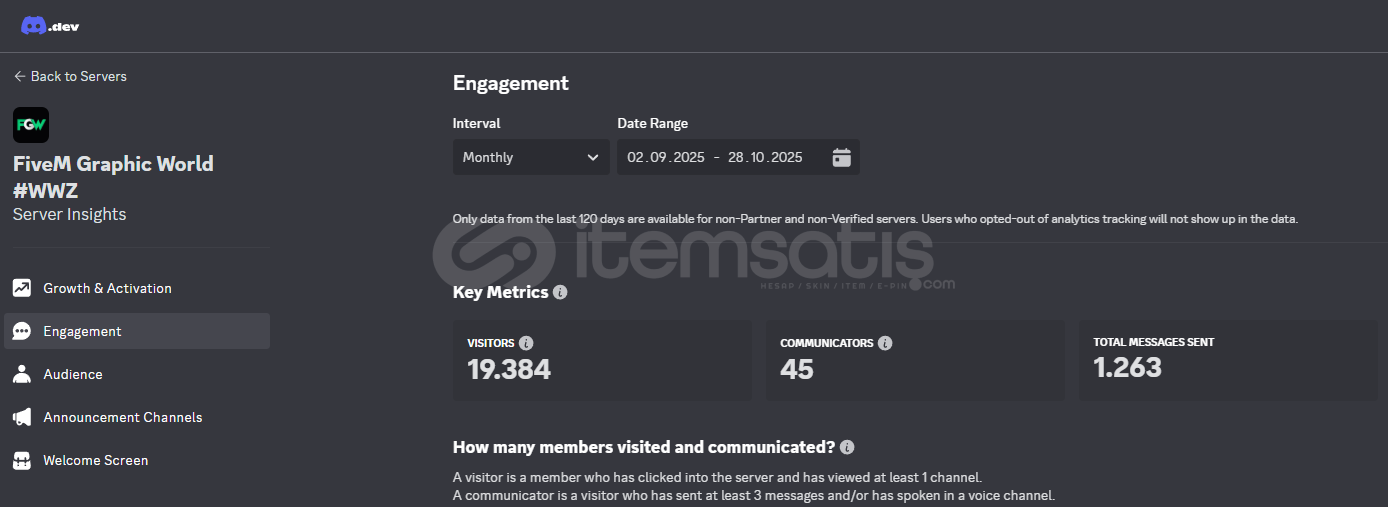
Task: Open the date range calendar picker
Action: coord(841,157)
